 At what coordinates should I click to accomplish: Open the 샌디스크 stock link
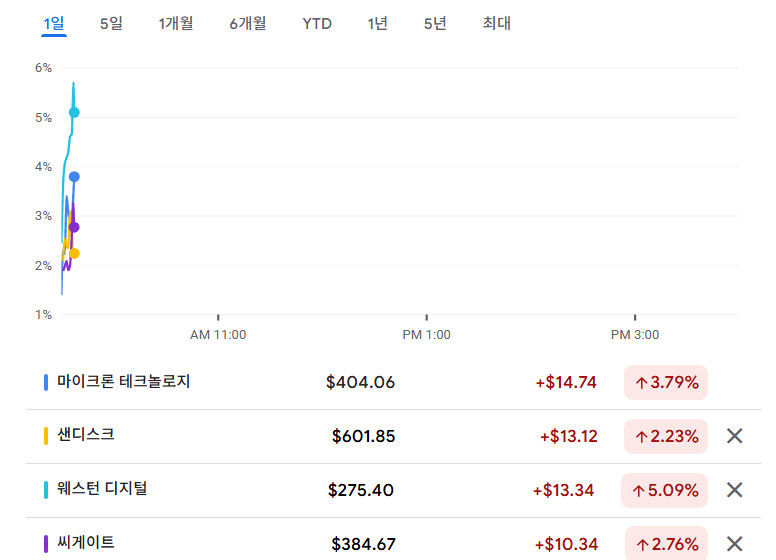85,435
